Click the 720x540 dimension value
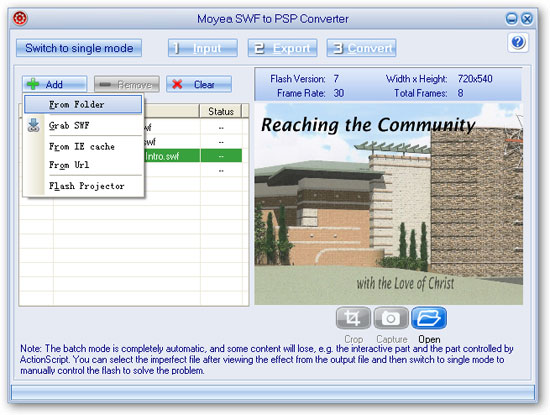 click(x=475, y=79)
